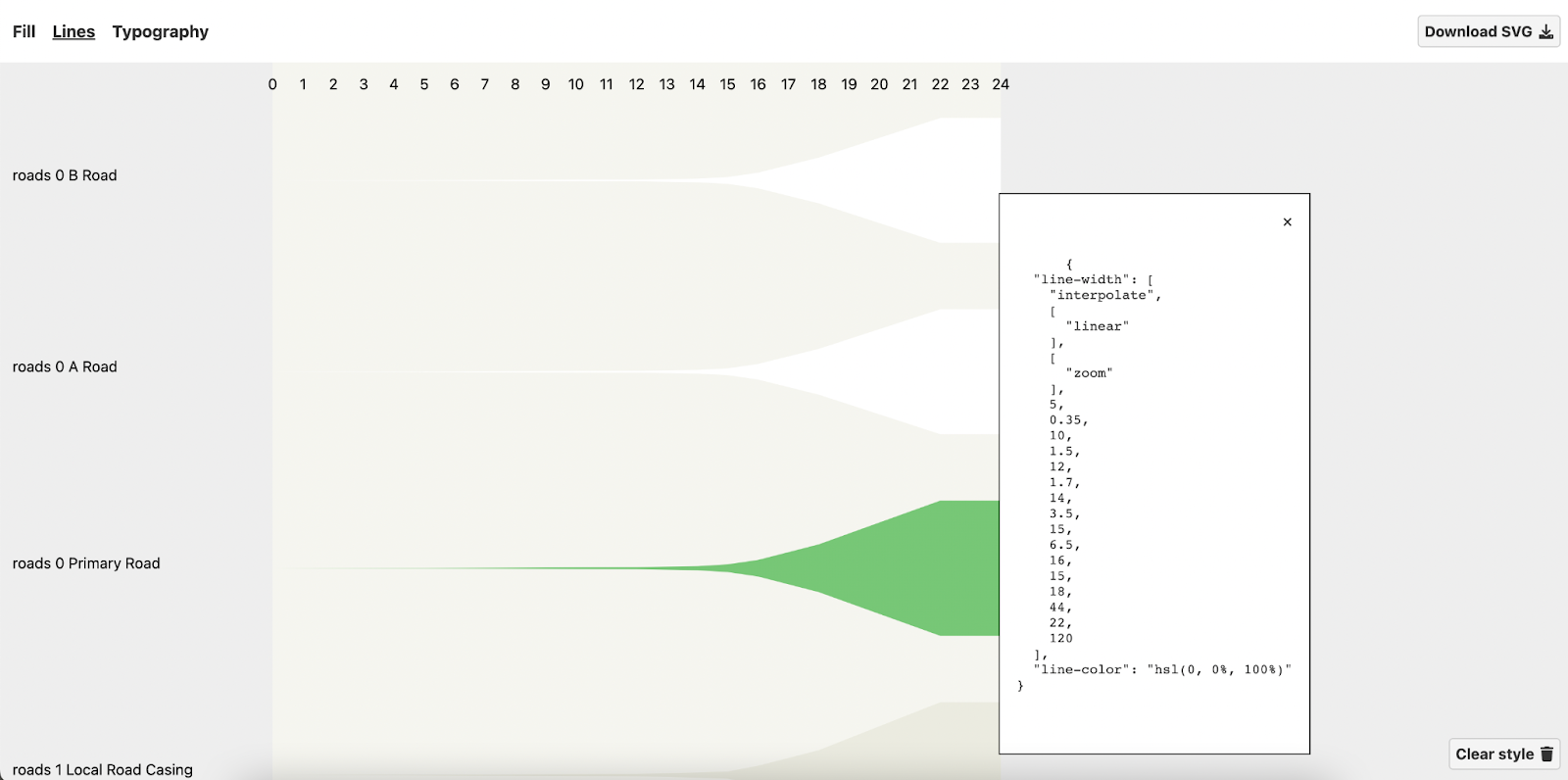1568x780 pixels.
Task: Click zoom level 5 on the axis
Action: [x=424, y=84]
